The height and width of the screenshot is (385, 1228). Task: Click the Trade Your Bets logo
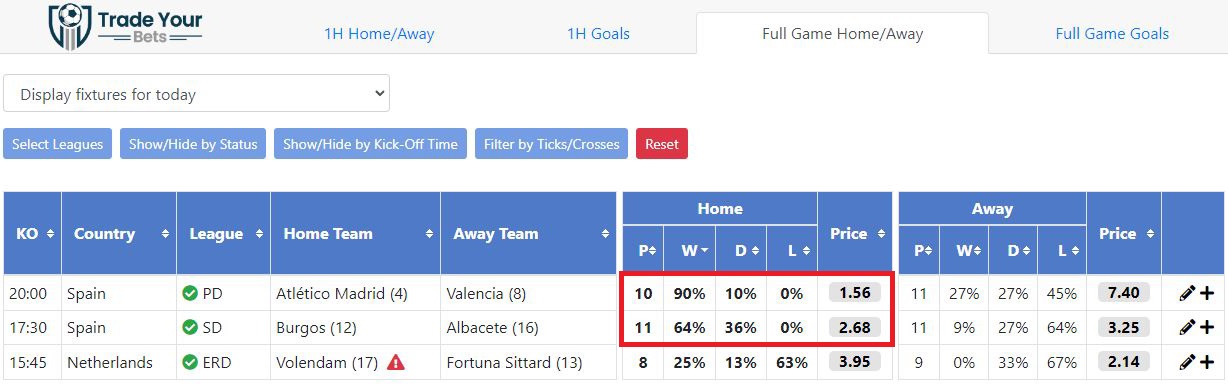coord(125,26)
